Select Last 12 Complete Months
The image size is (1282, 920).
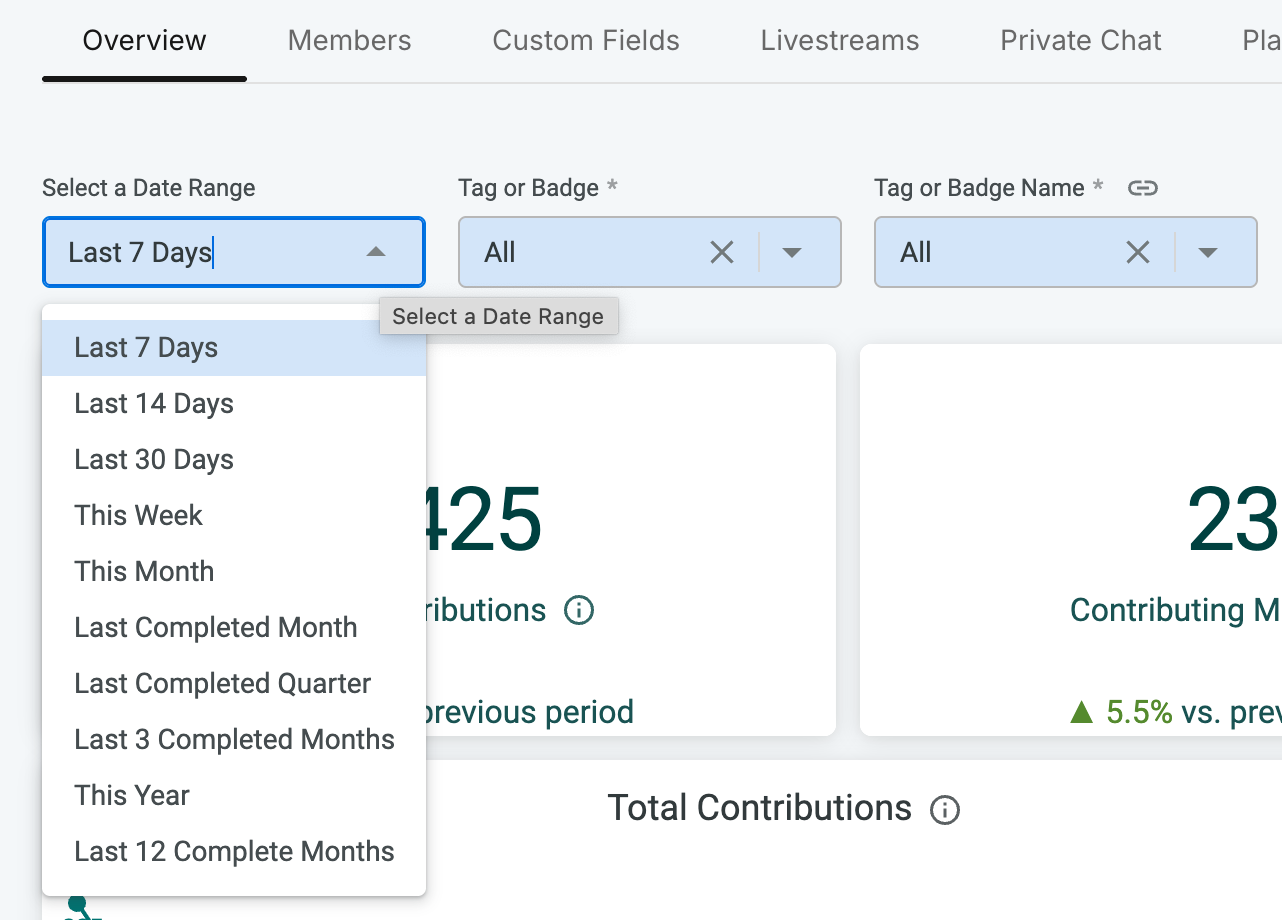[234, 852]
